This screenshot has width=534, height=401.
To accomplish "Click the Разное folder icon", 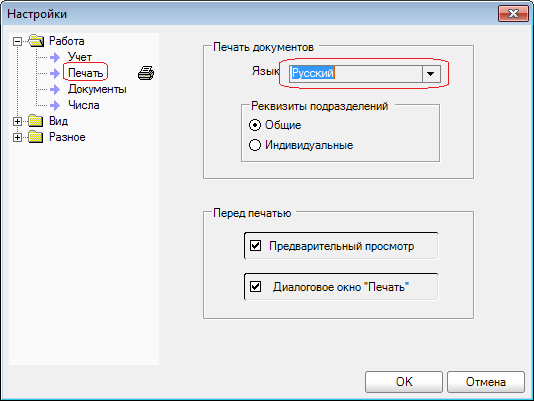I will click(36, 137).
